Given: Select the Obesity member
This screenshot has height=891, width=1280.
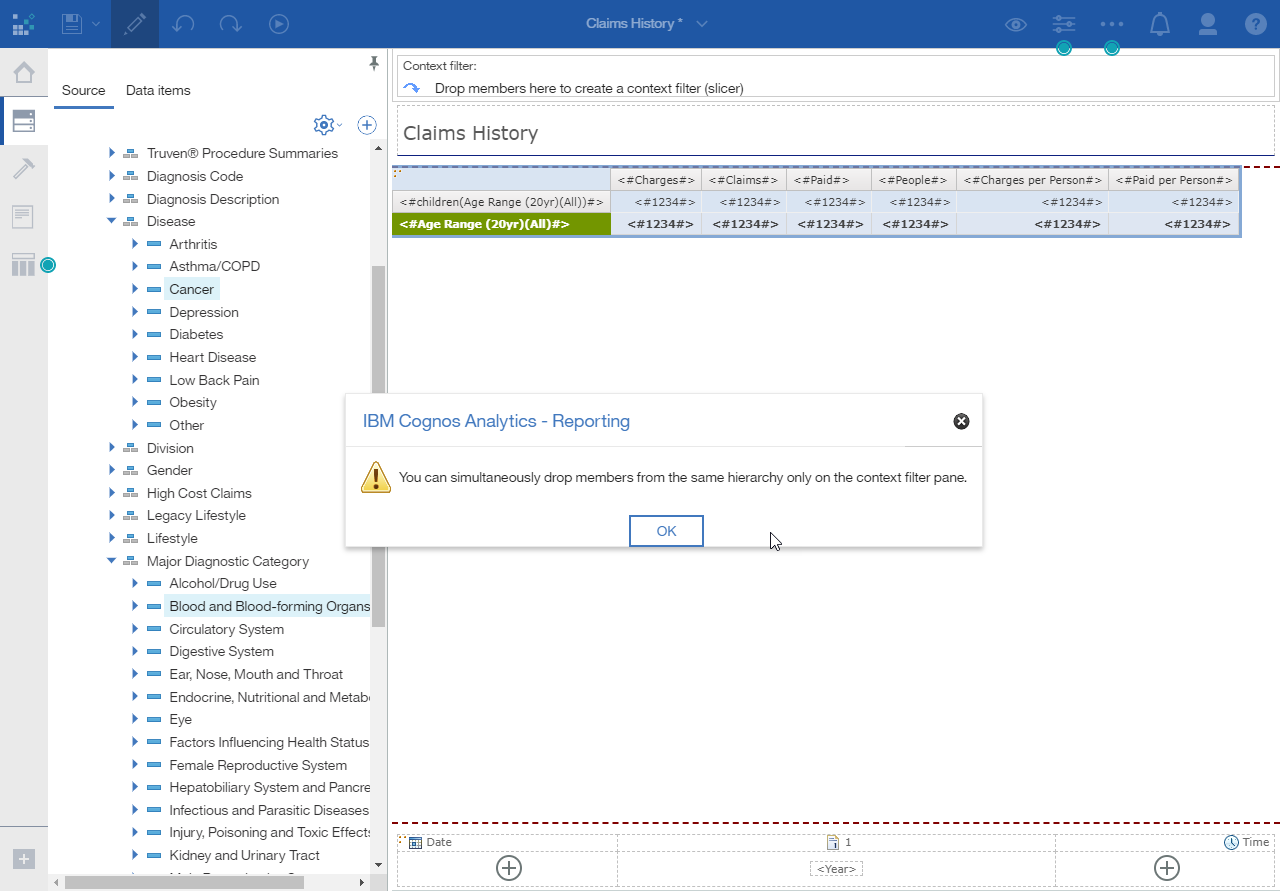Looking at the screenshot, I should (193, 402).
